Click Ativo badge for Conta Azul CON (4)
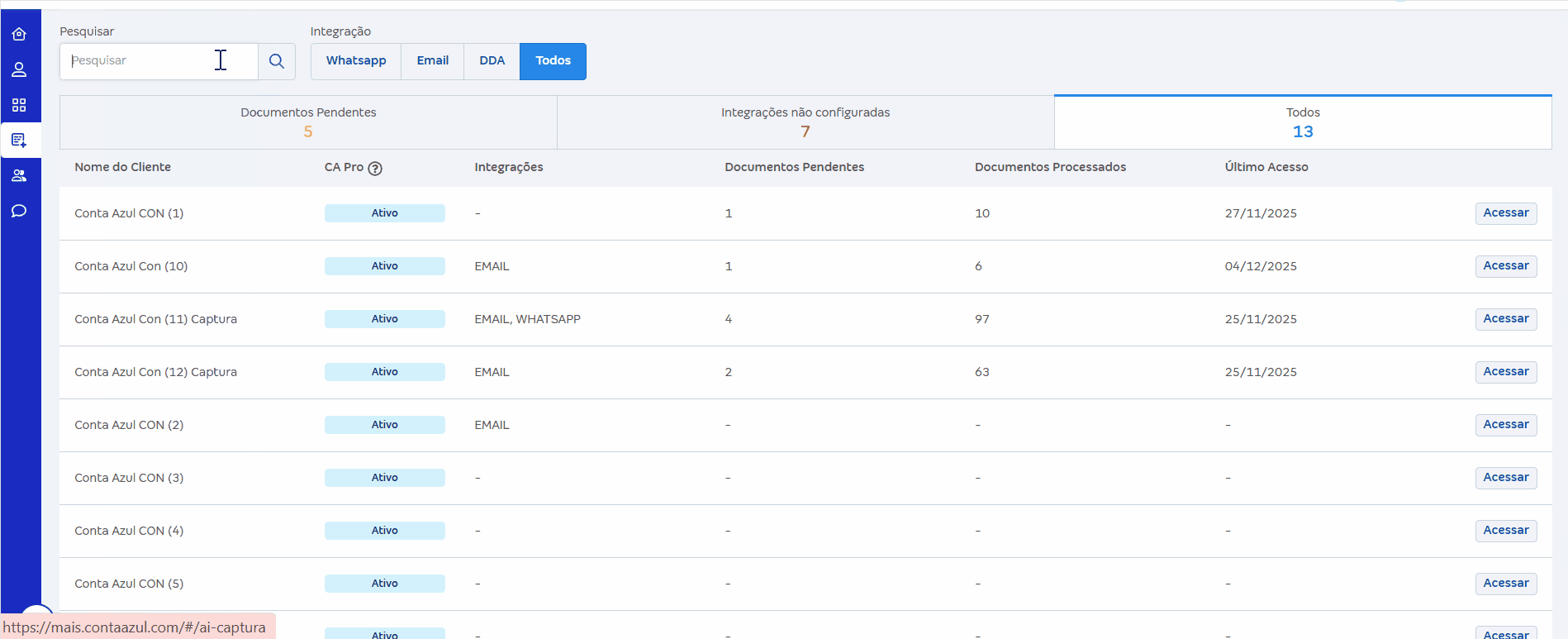 [385, 531]
